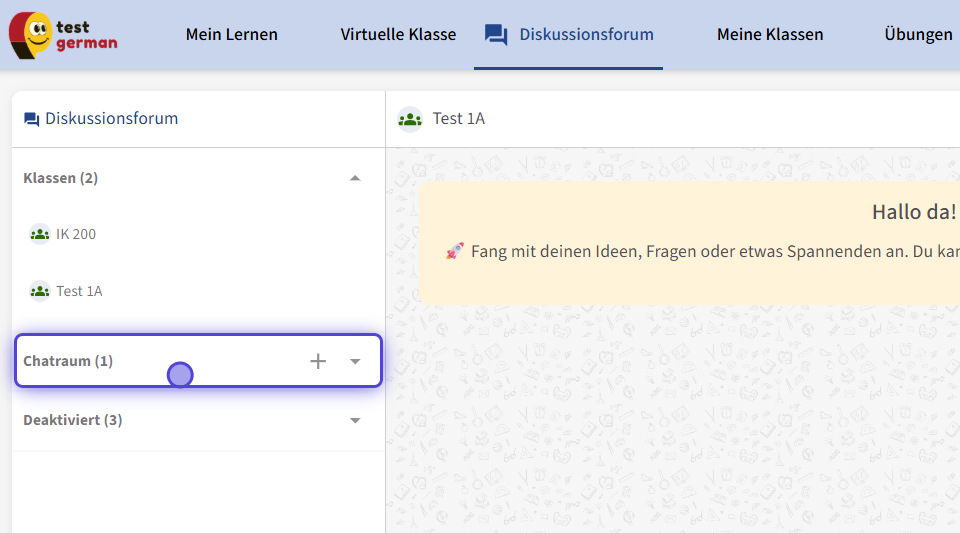Click the group icon beside IK 200
This screenshot has width=960, height=533.
[x=39, y=234]
